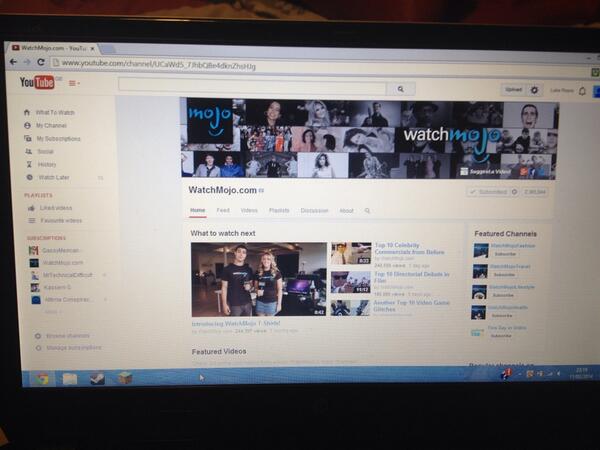
Task: Toggle the Subscribed button
Action: point(489,192)
